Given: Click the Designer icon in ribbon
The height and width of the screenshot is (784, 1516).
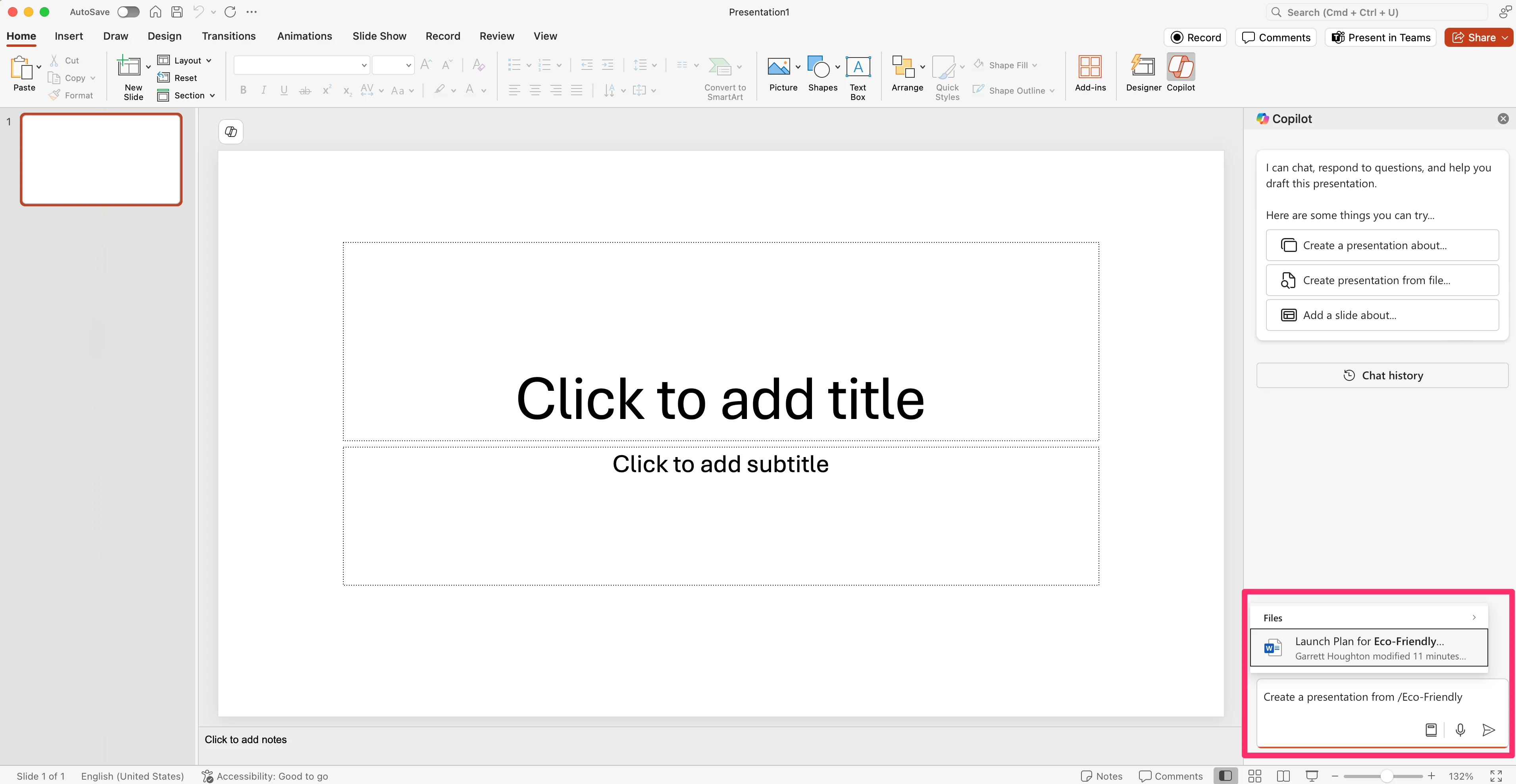Looking at the screenshot, I should [x=1143, y=67].
